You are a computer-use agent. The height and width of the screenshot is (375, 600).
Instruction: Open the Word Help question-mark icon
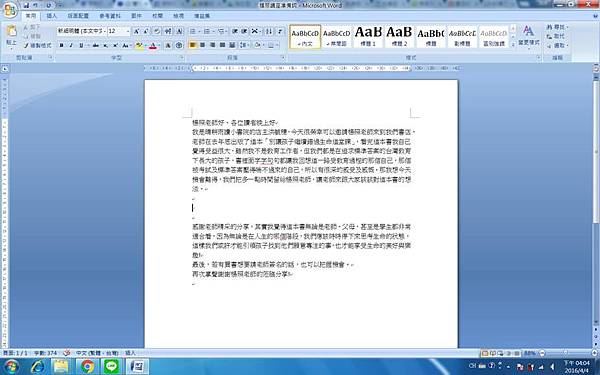(x=596, y=16)
